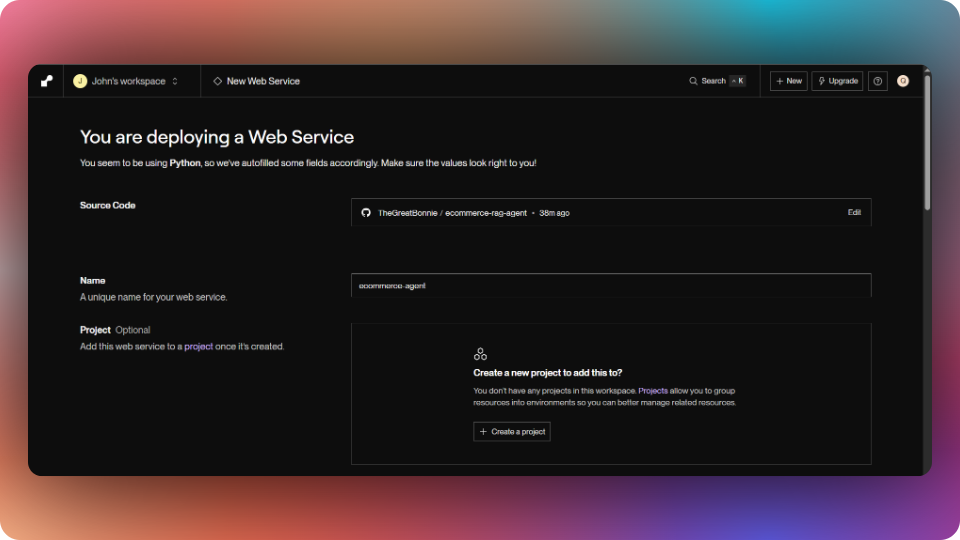Image resolution: width=960 pixels, height=540 pixels.
Task: Click the magnifying glass search icon
Action: point(693,81)
